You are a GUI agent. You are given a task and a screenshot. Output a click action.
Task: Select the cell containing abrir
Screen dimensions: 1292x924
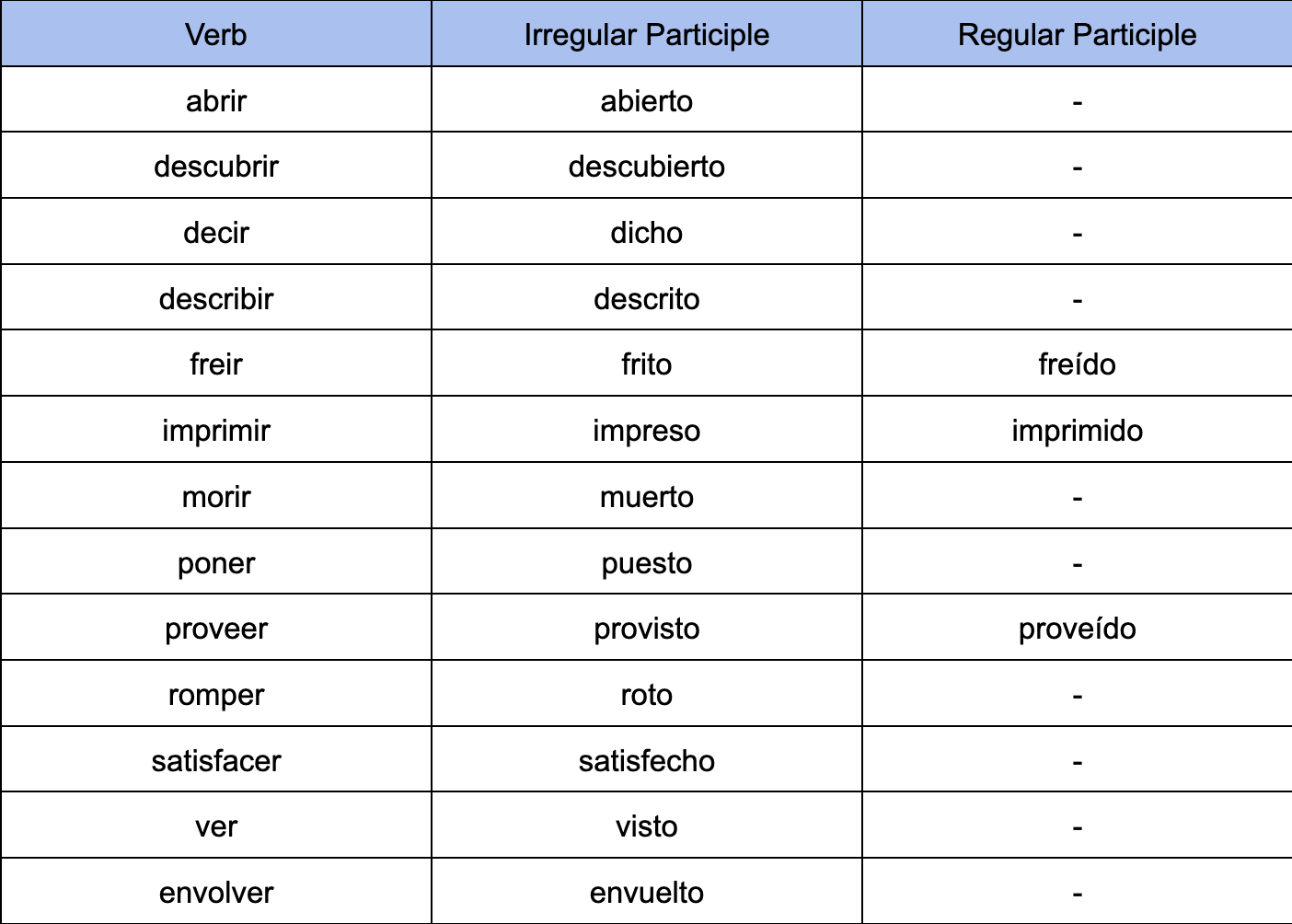(216, 100)
